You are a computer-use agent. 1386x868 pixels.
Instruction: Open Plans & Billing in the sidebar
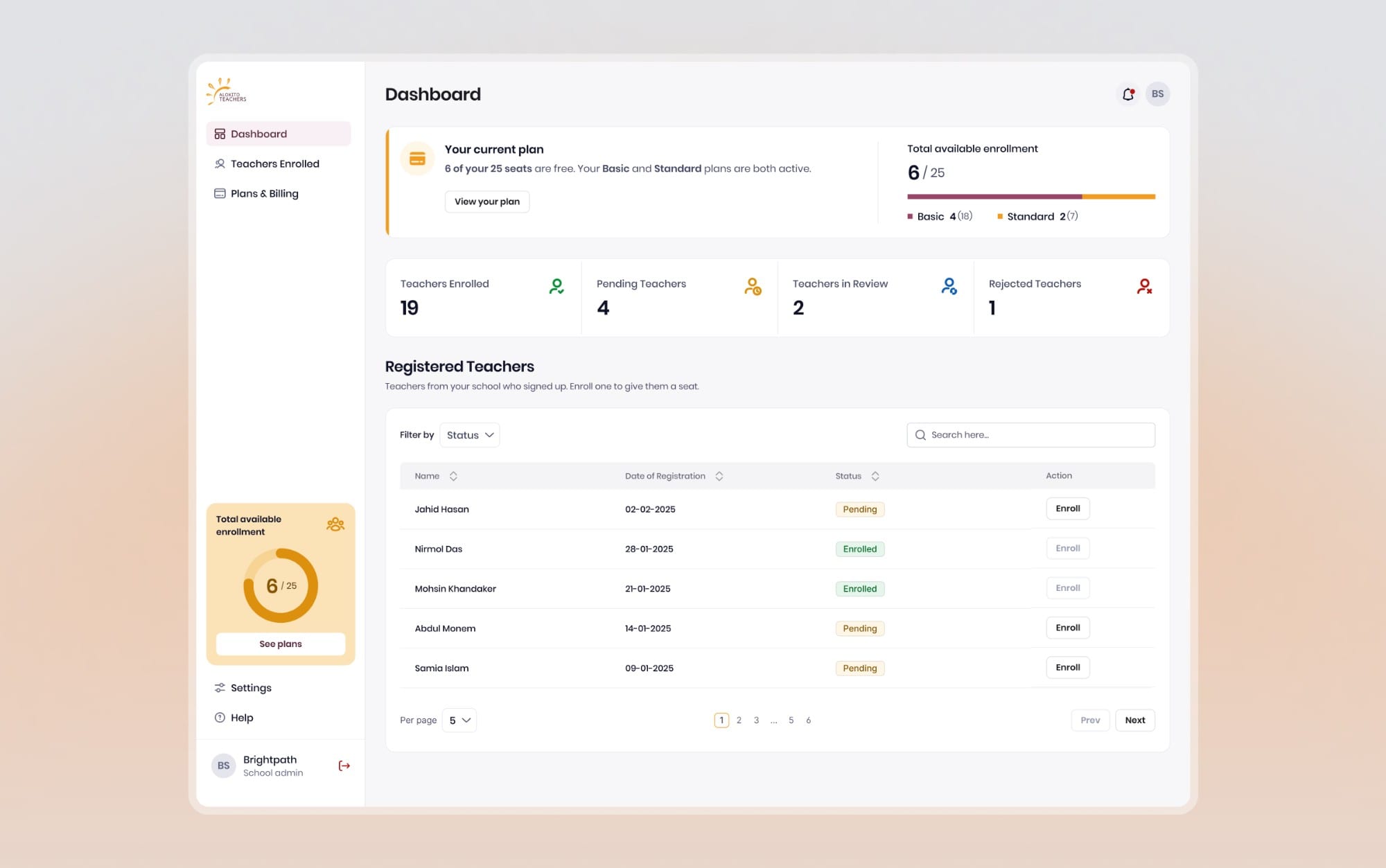click(278, 193)
